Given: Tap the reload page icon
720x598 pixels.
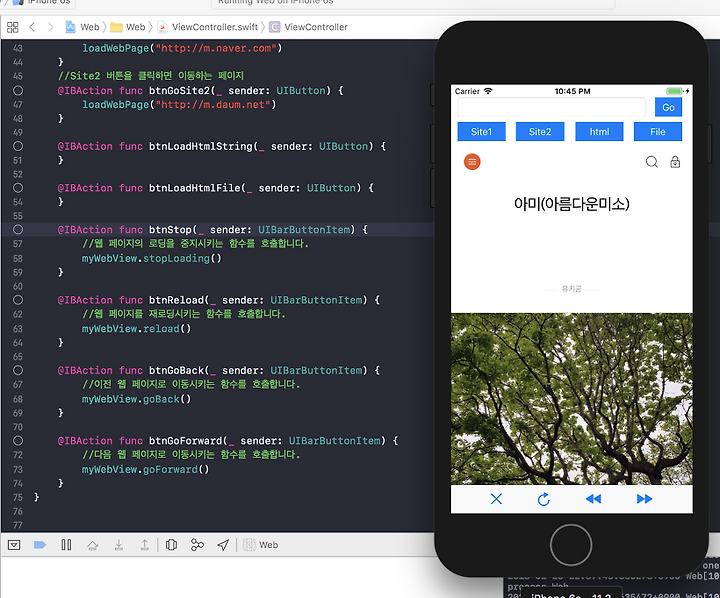Looking at the screenshot, I should pyautogui.click(x=544, y=499).
